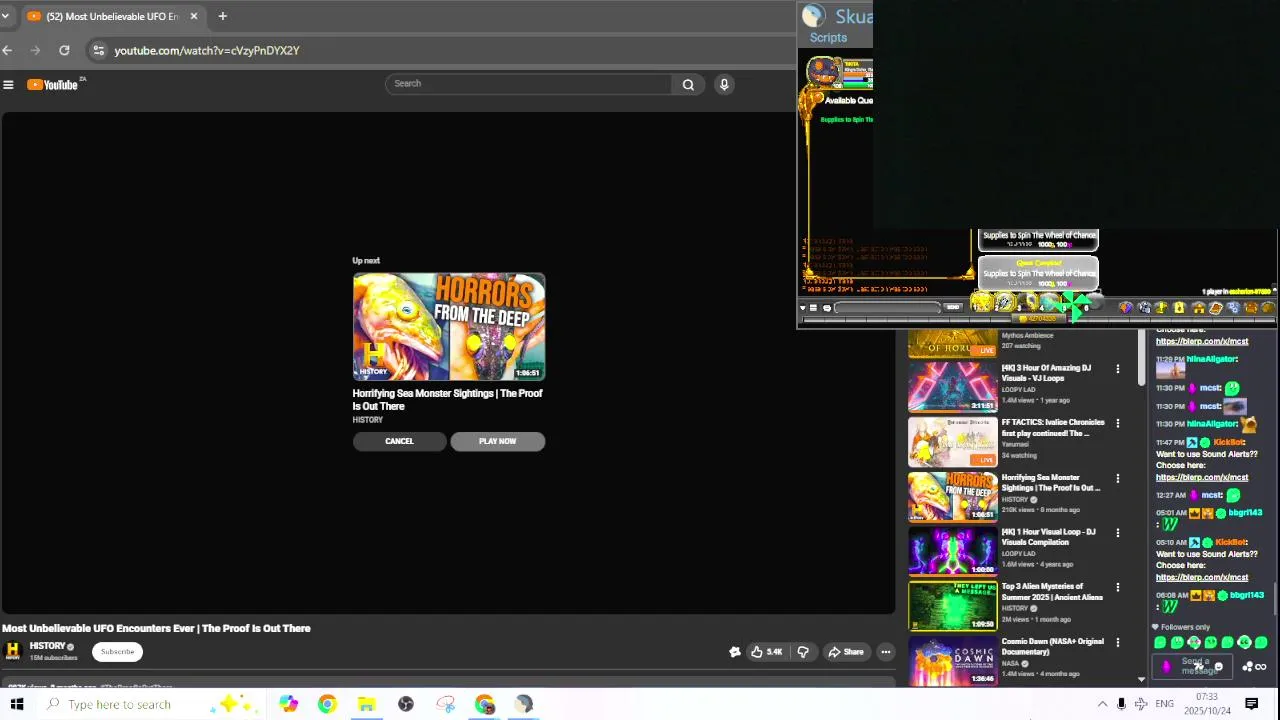1280x720 pixels.
Task: Open FF TACTICS Ivalice Chronicles title
Action: click(x=1053, y=428)
